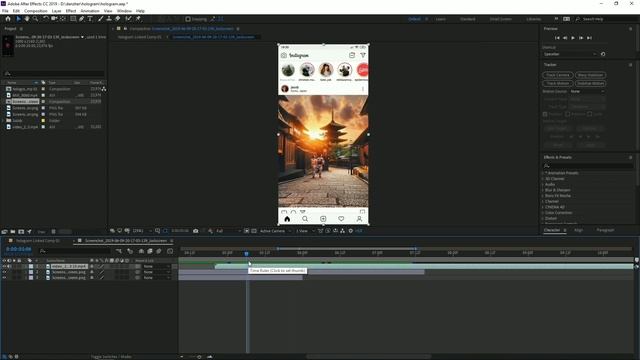Click the Home icon in the toolbar
This screenshot has width=640, height=360.
pos(8,19)
